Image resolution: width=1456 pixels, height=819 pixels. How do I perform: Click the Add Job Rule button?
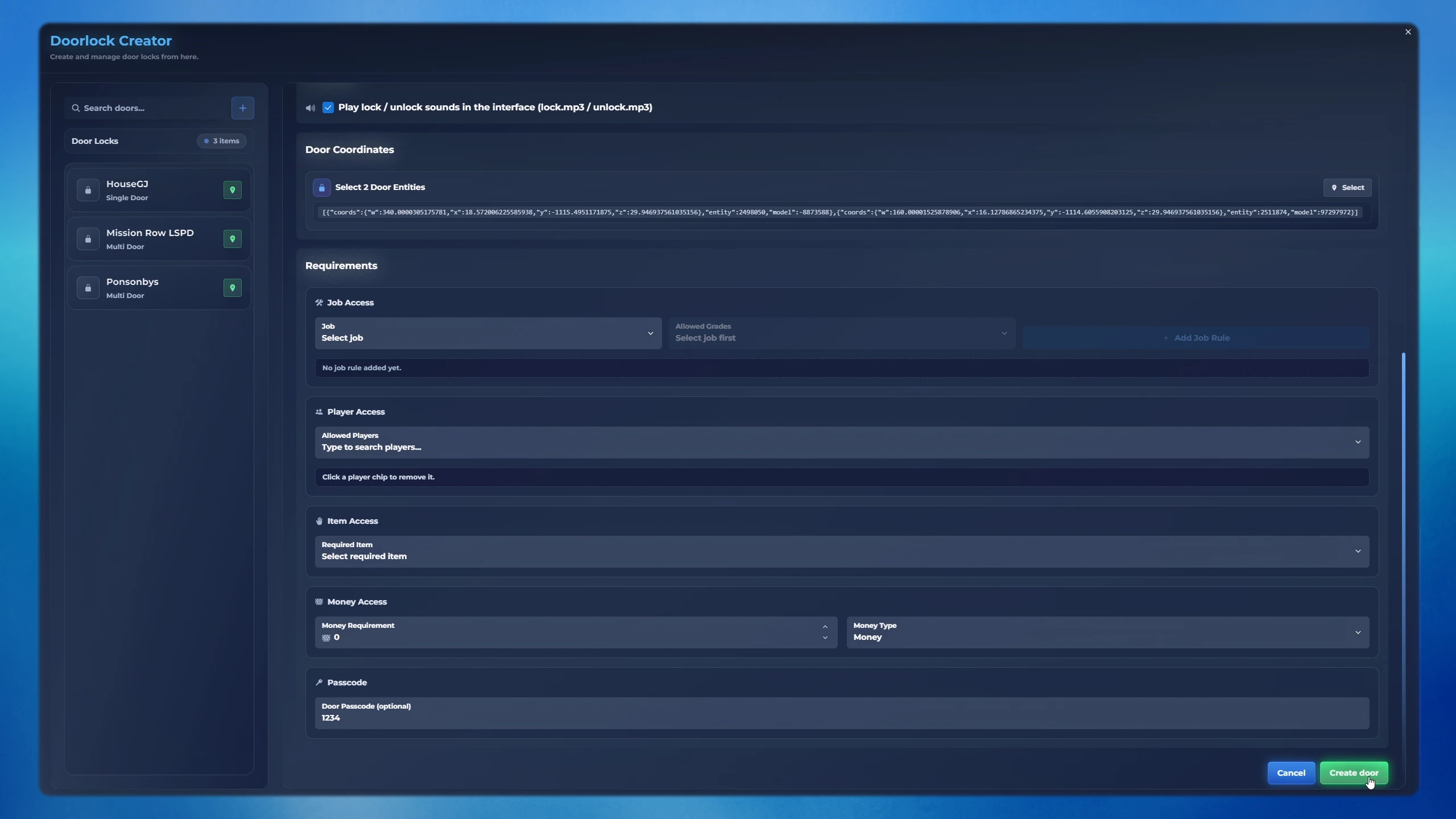point(1196,338)
